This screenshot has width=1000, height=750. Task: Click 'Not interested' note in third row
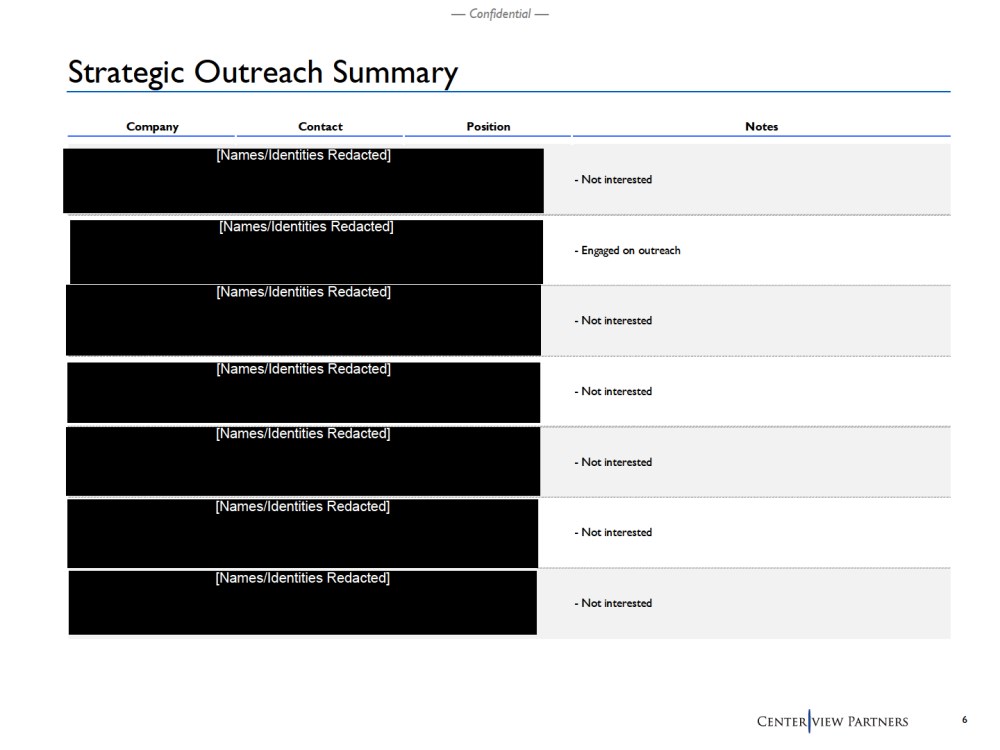pyautogui.click(x=615, y=321)
